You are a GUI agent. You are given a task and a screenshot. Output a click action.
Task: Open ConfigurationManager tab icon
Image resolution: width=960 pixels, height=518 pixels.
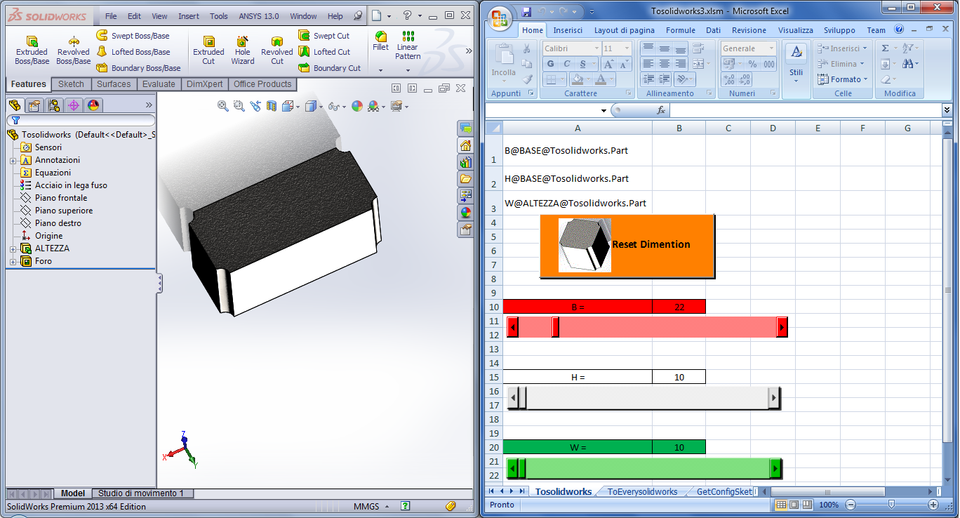tap(54, 105)
